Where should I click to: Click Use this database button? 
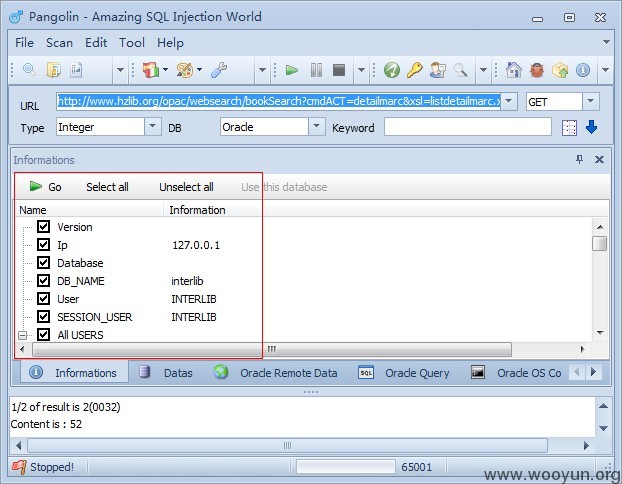pos(284,187)
